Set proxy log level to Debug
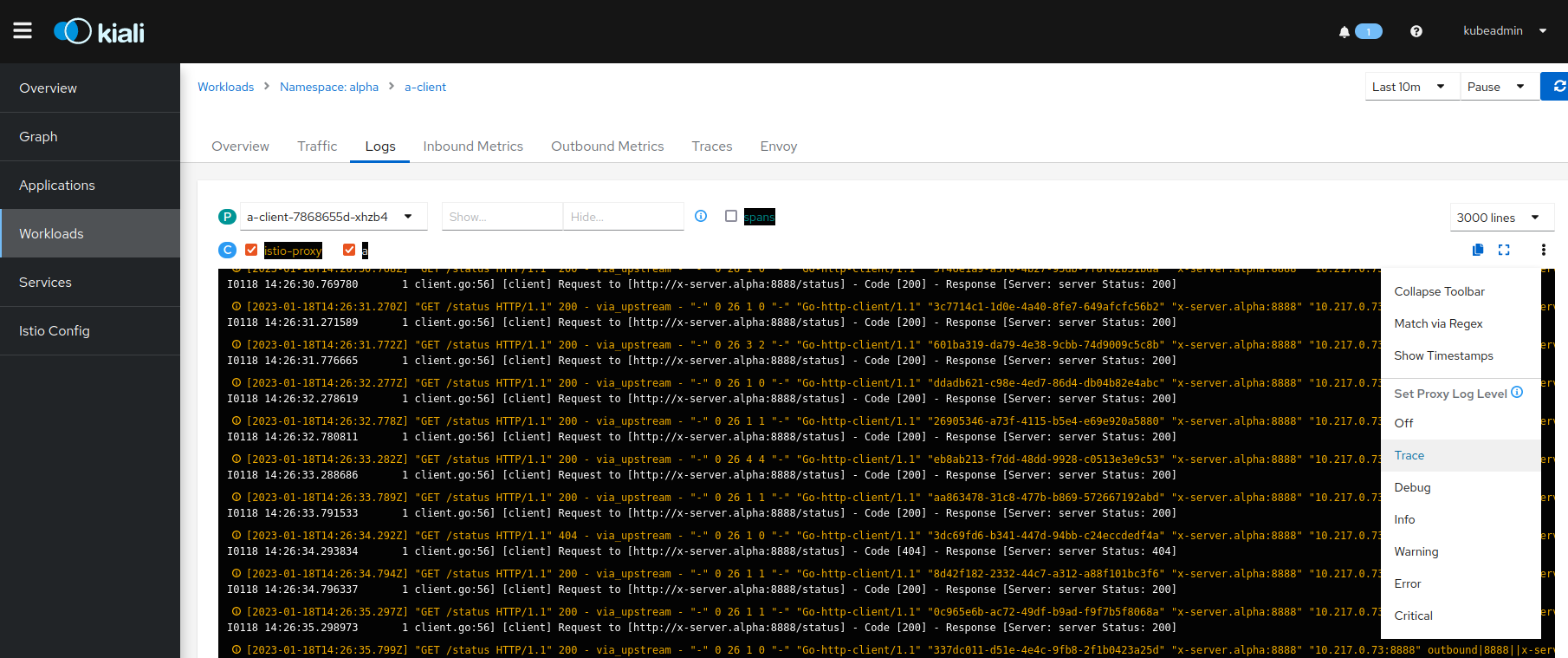Screen dimensions: 1568x658 1461,487
